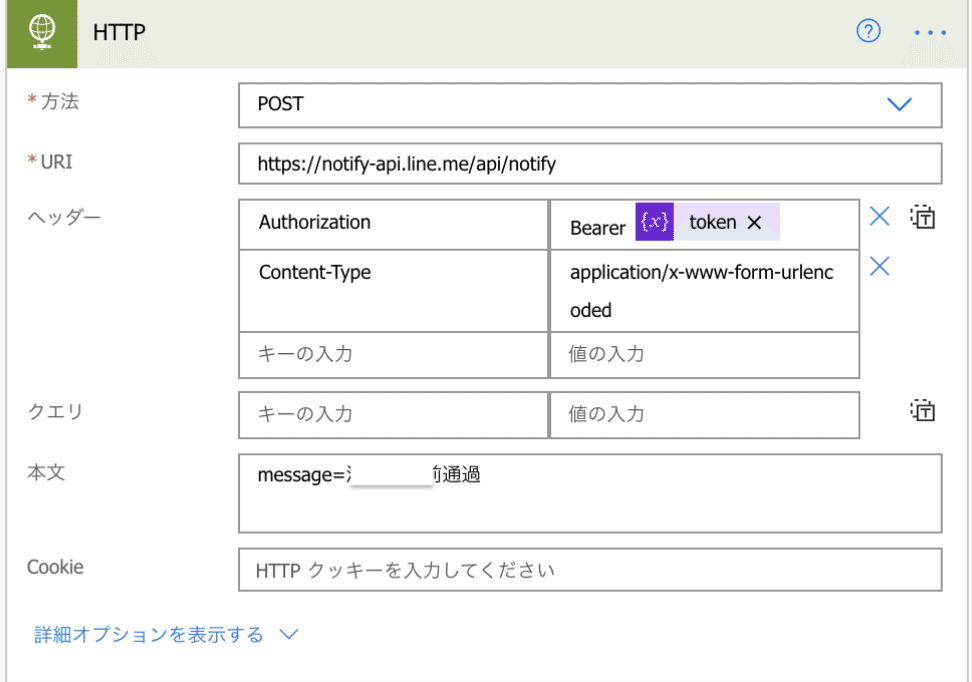Click the URI input field

click(x=590, y=164)
